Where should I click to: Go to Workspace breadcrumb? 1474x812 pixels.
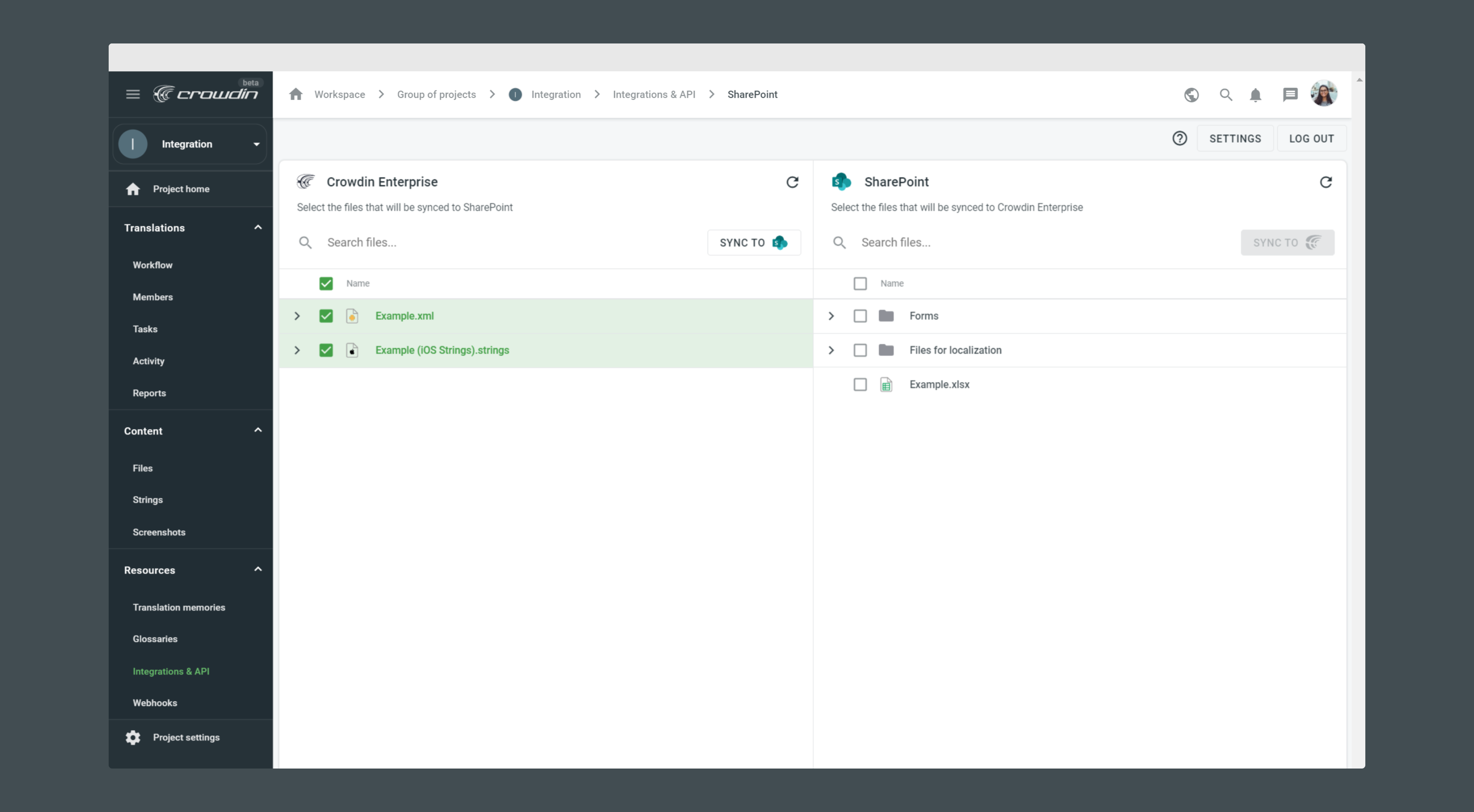pyautogui.click(x=339, y=94)
